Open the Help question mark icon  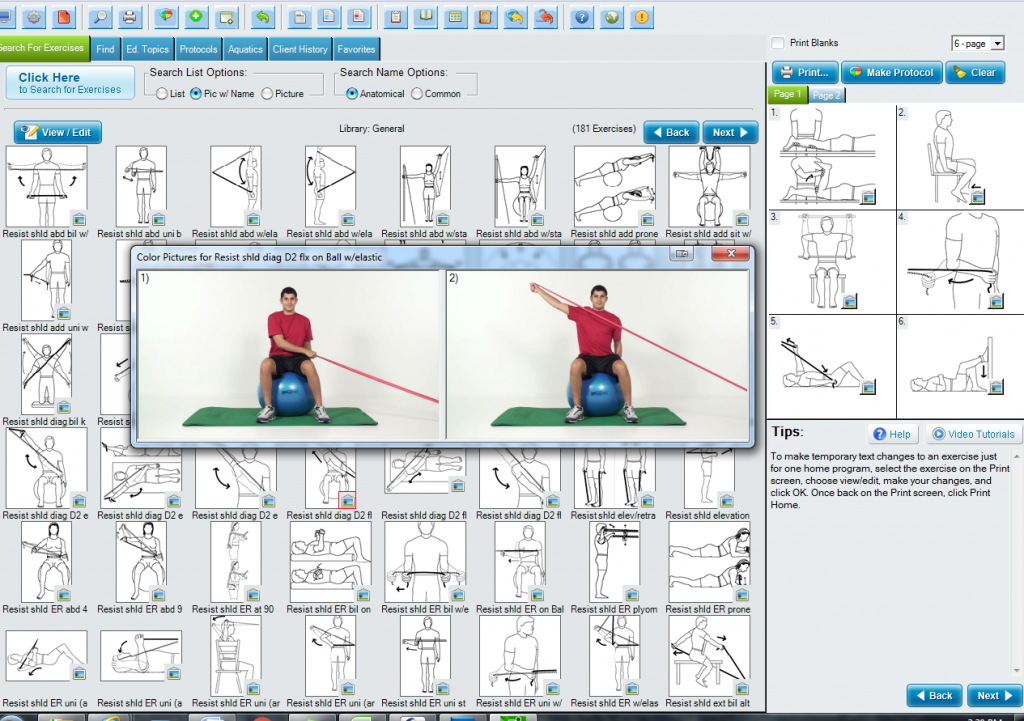[x=582, y=16]
